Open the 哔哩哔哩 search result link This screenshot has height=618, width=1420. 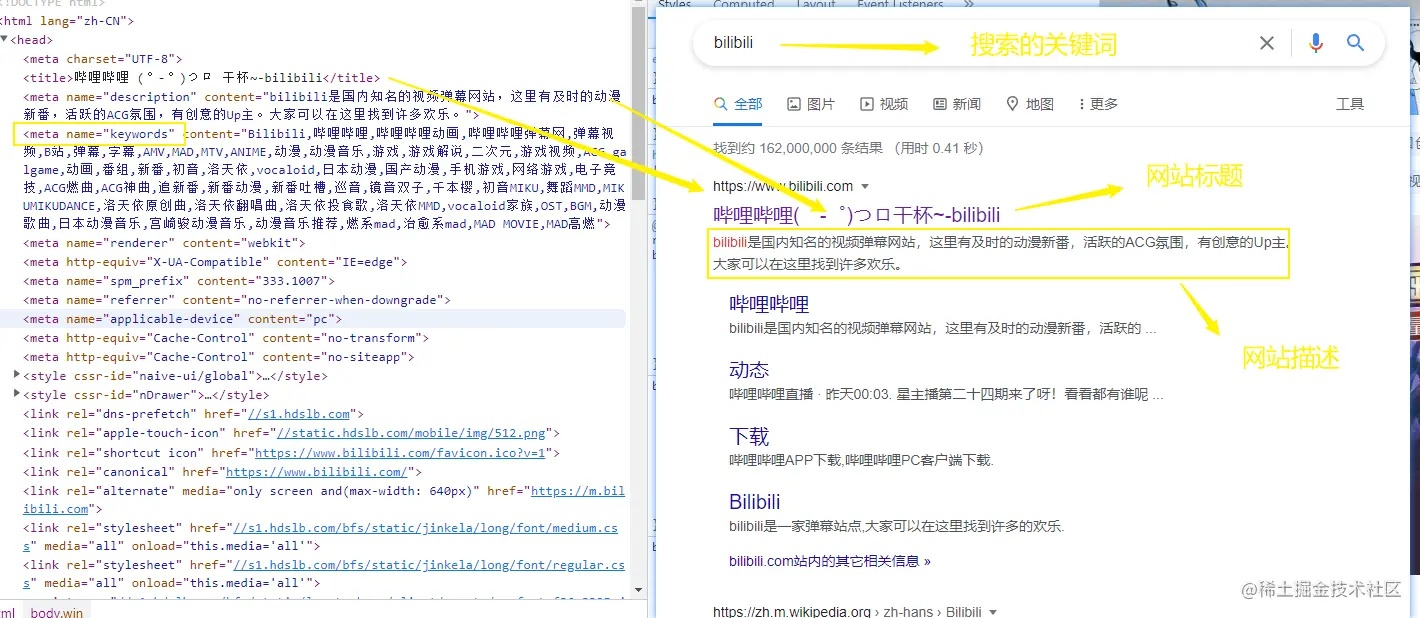tap(767, 303)
